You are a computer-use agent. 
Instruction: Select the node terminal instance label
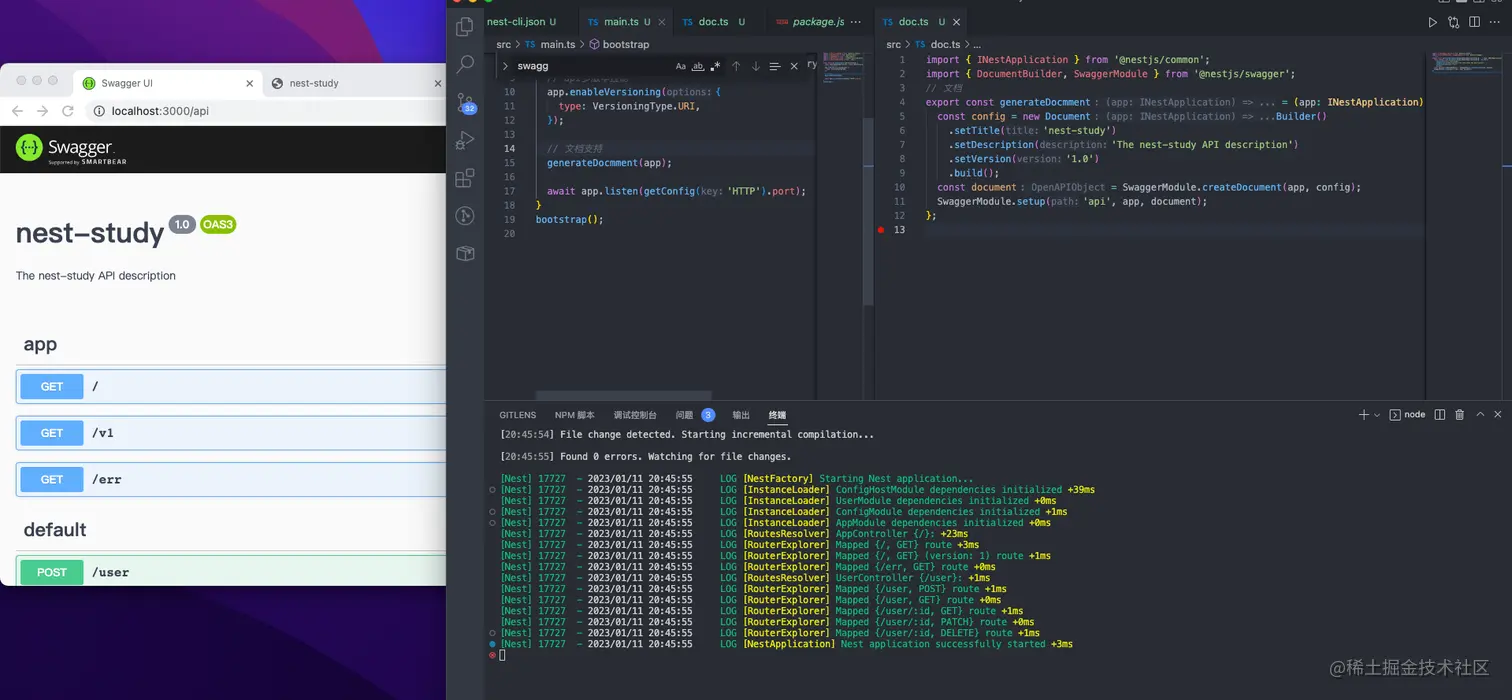pos(1407,414)
